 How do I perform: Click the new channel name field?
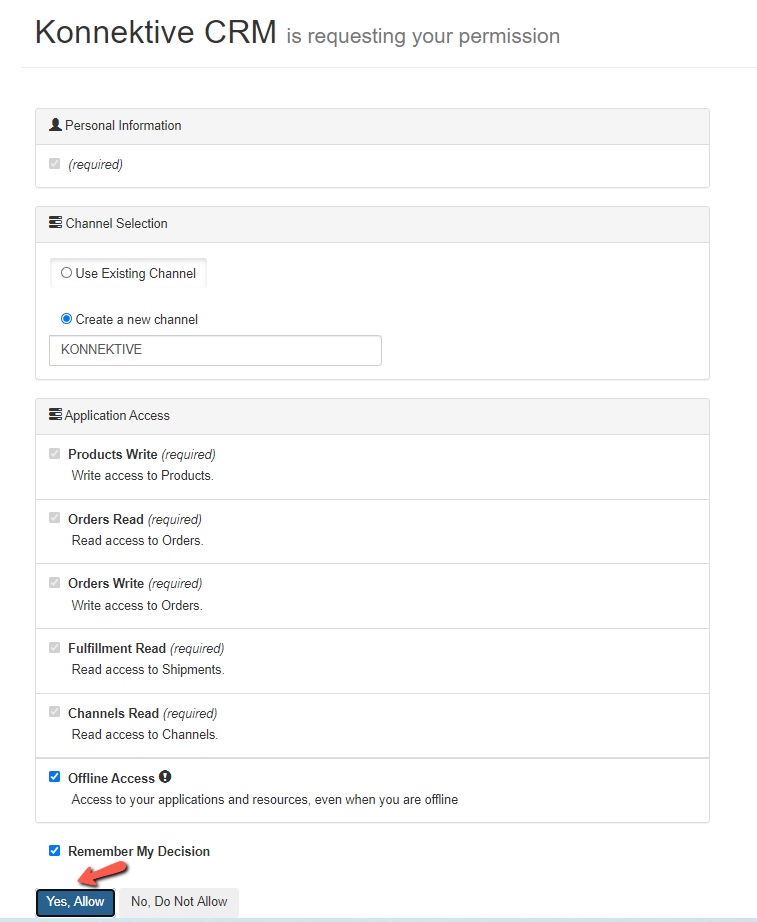pyautogui.click(x=215, y=350)
